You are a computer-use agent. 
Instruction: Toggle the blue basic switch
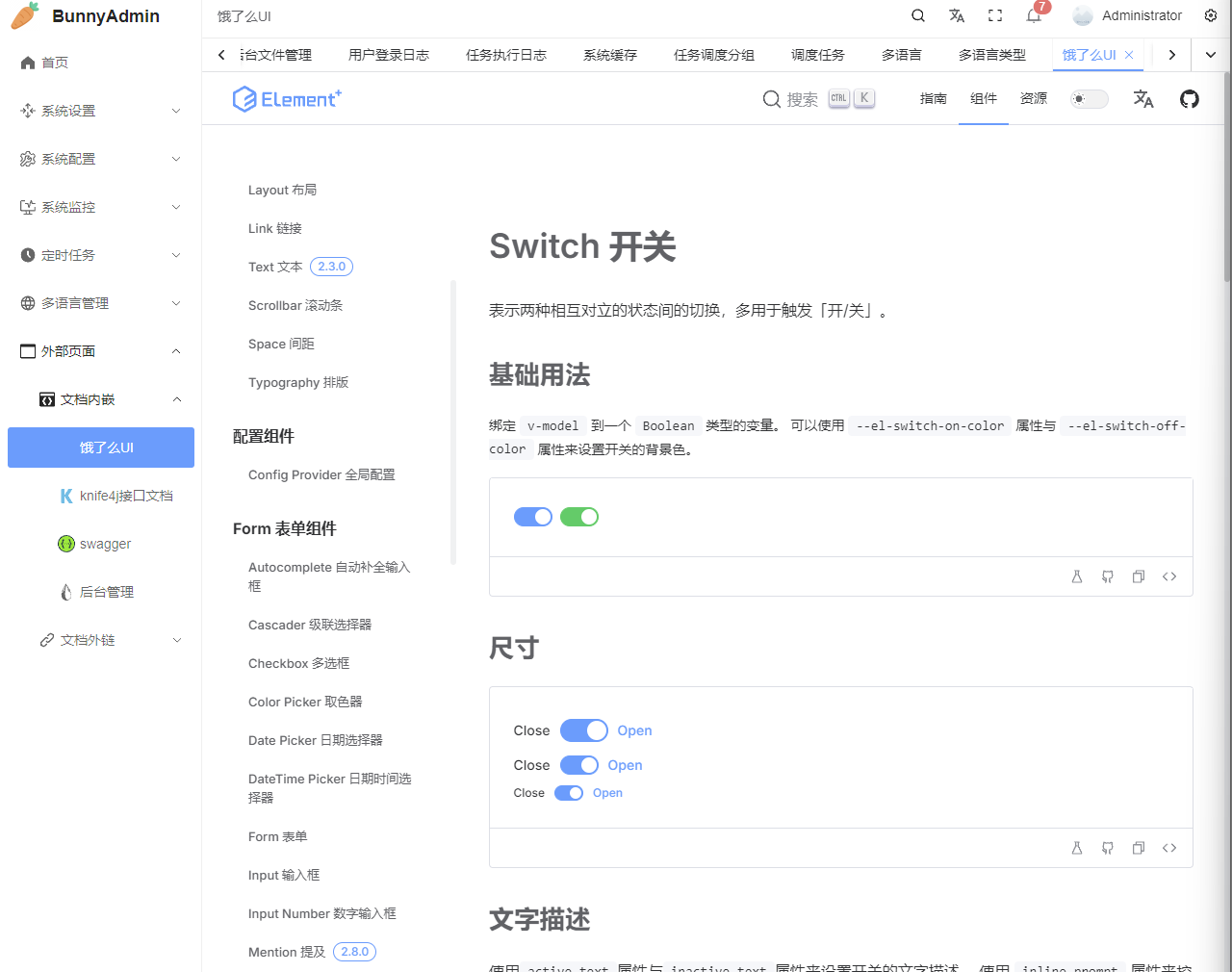tap(533, 517)
